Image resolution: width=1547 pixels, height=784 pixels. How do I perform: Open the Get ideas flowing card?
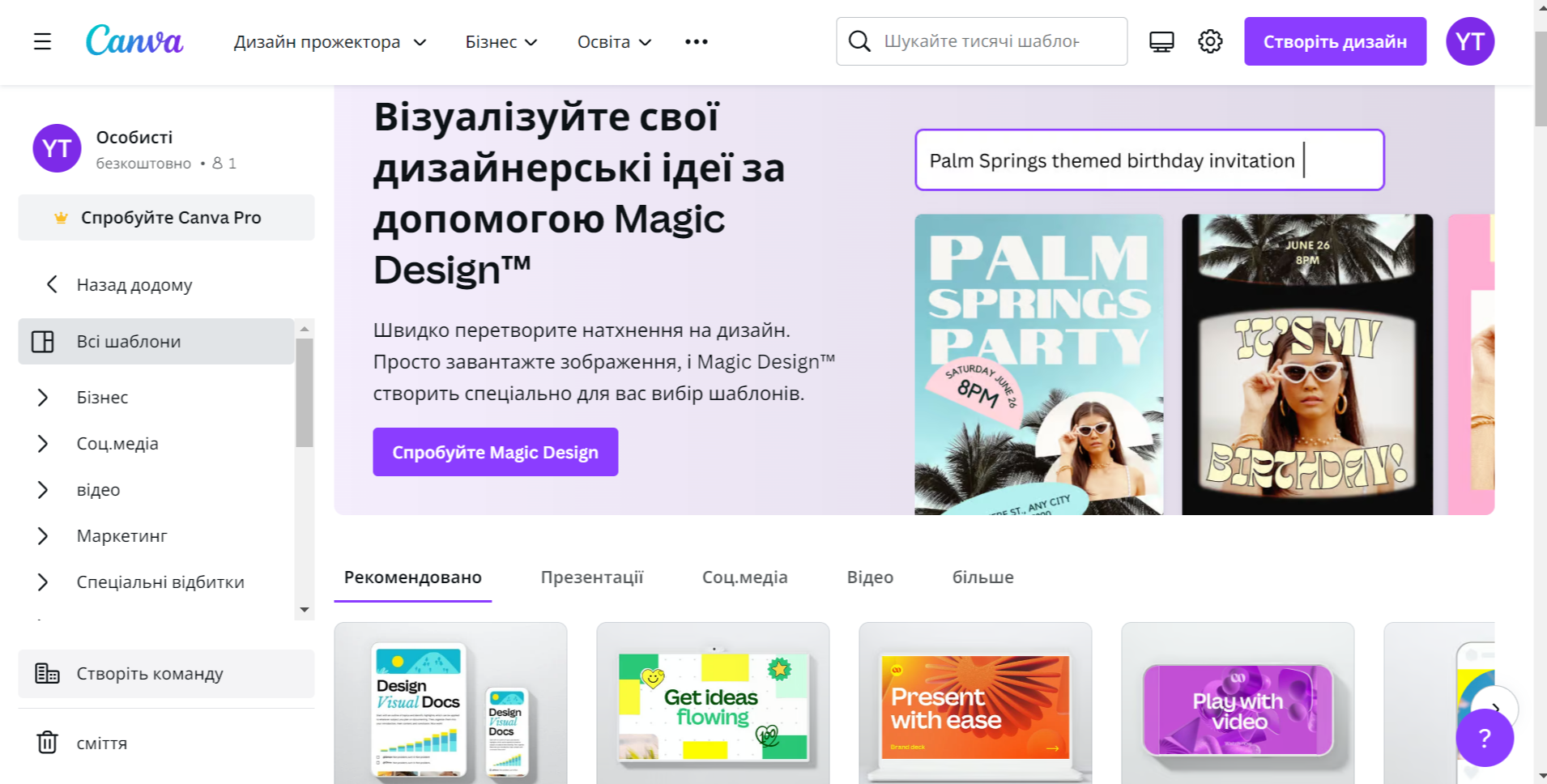713,703
